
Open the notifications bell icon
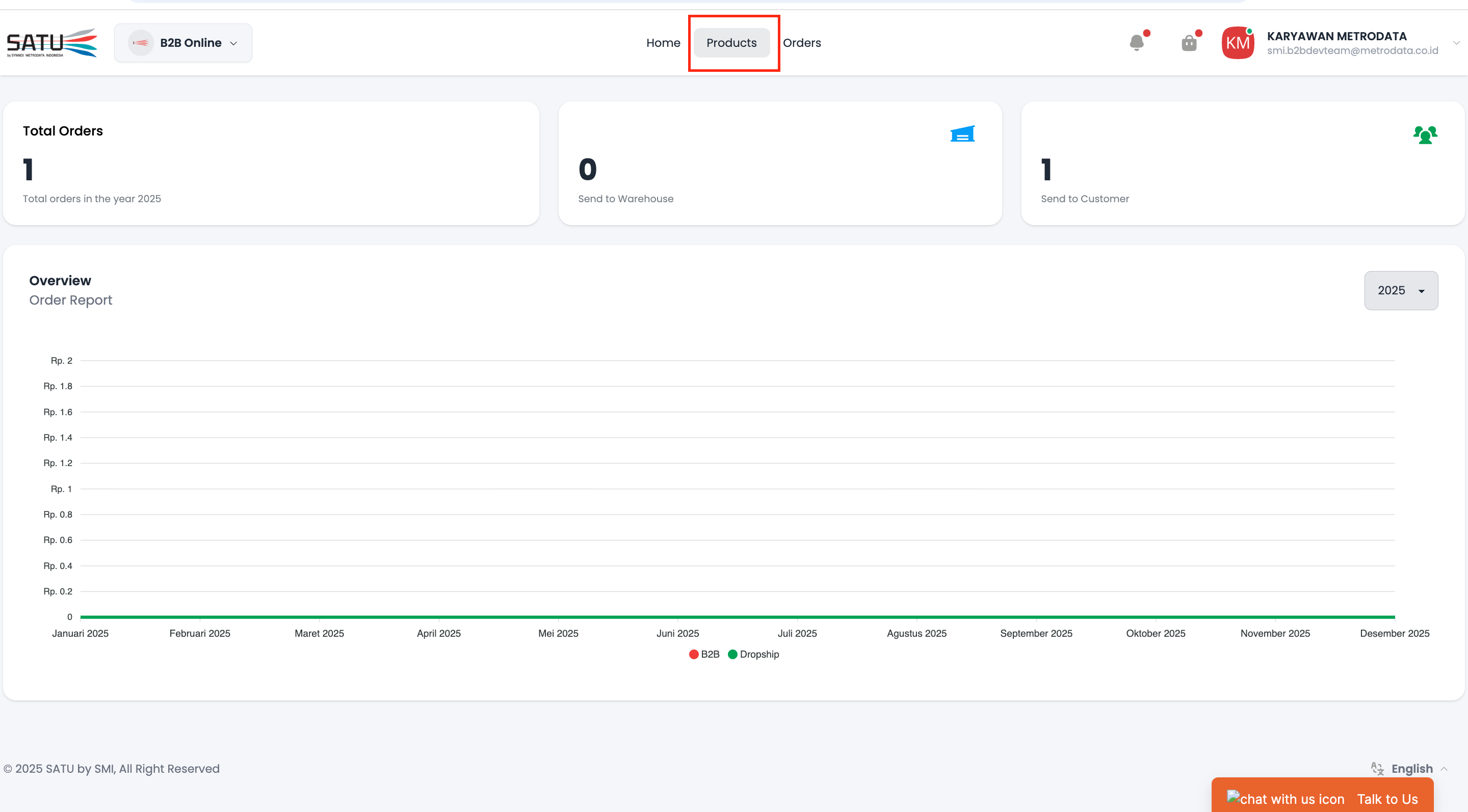(1136, 43)
